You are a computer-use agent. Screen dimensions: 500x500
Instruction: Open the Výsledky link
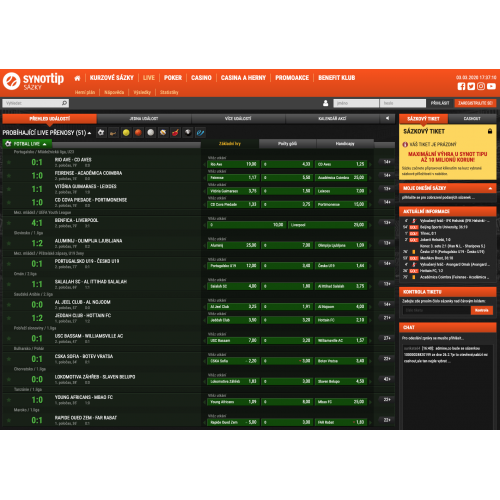click(142, 92)
